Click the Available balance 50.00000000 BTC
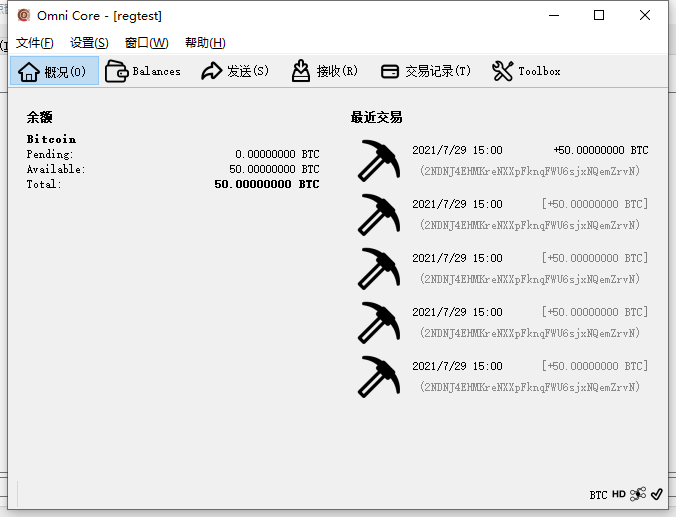The width and height of the screenshot is (676, 517). tap(274, 169)
